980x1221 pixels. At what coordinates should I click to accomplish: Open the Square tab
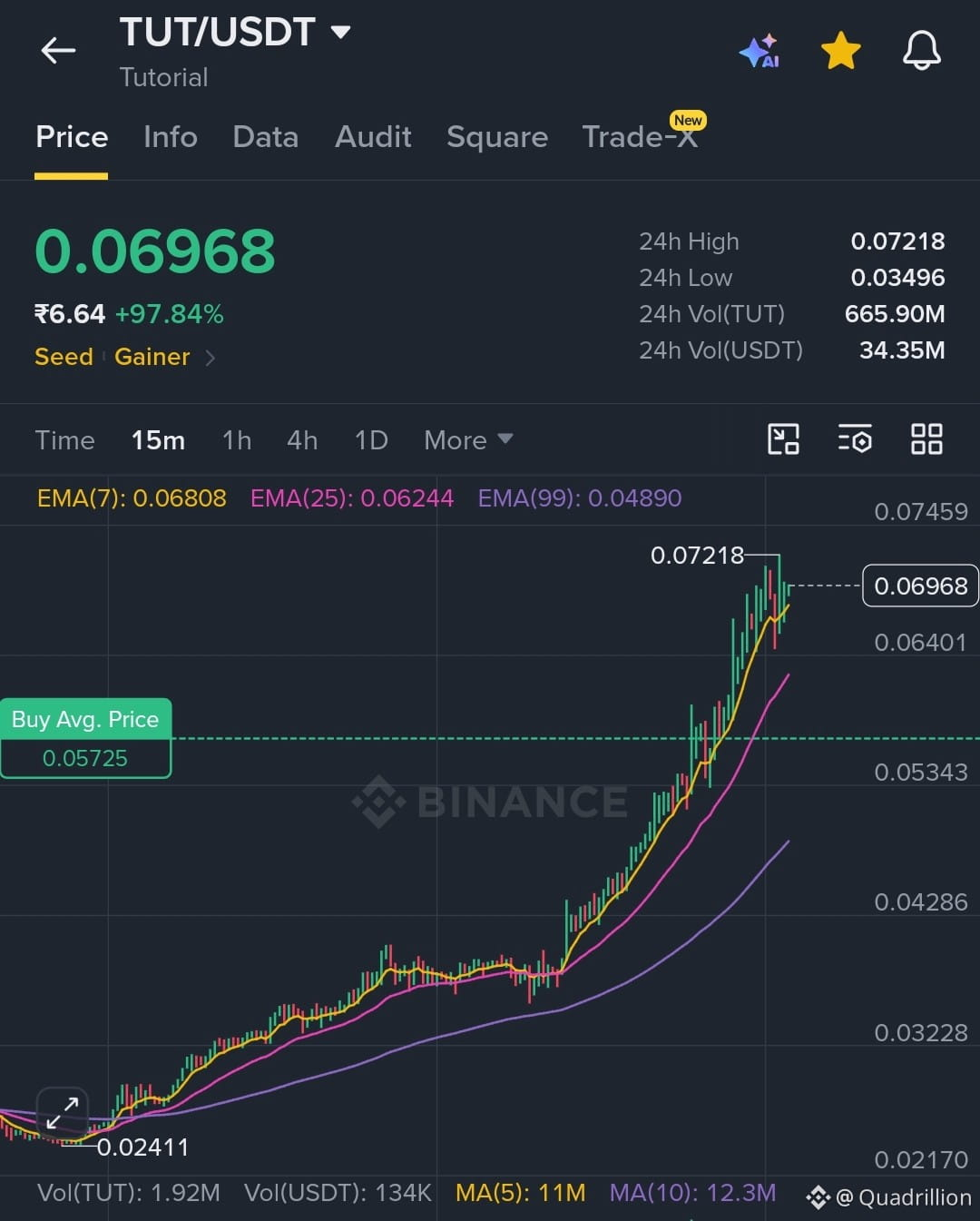[x=497, y=137]
